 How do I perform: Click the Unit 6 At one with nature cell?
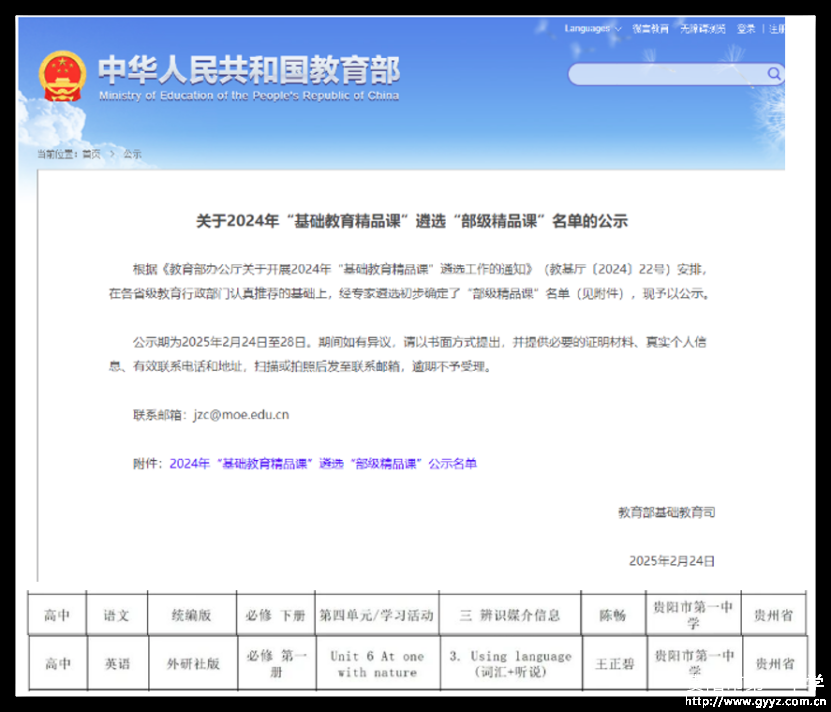pos(377,664)
